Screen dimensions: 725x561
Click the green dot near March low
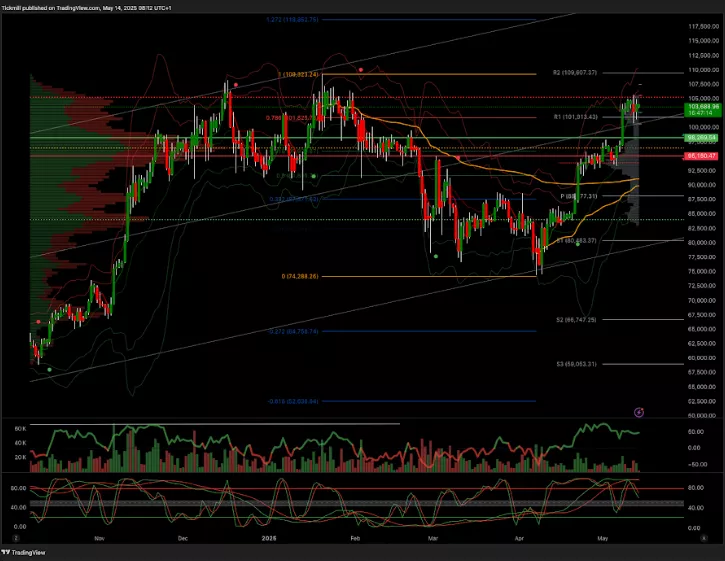435,255
